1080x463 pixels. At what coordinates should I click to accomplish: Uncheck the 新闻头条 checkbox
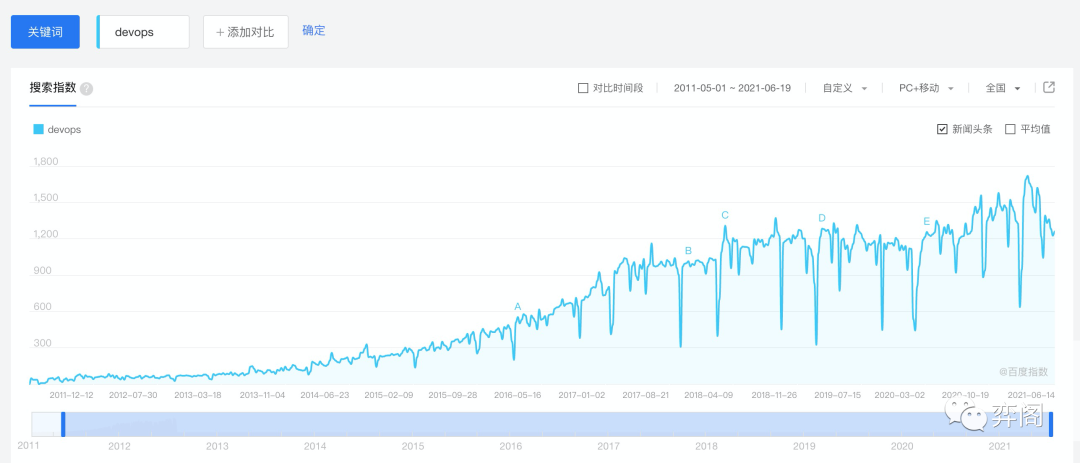coord(942,129)
